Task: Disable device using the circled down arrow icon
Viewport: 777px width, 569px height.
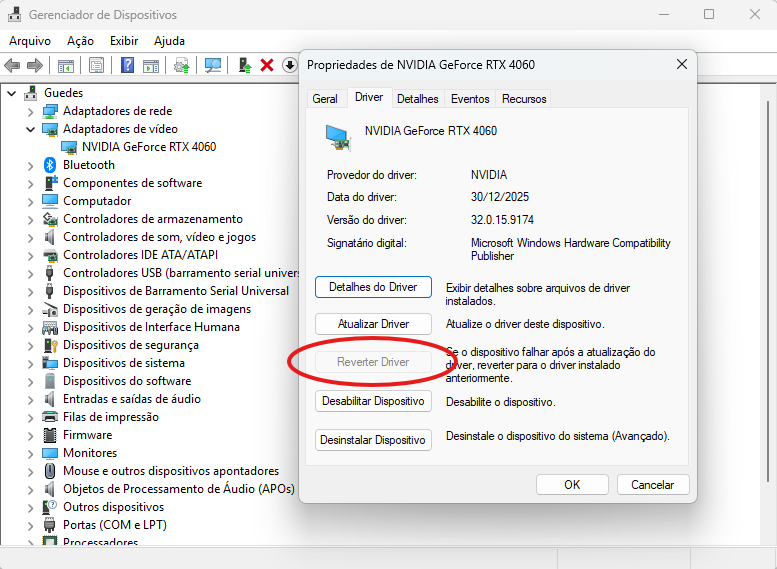Action: tap(289, 65)
